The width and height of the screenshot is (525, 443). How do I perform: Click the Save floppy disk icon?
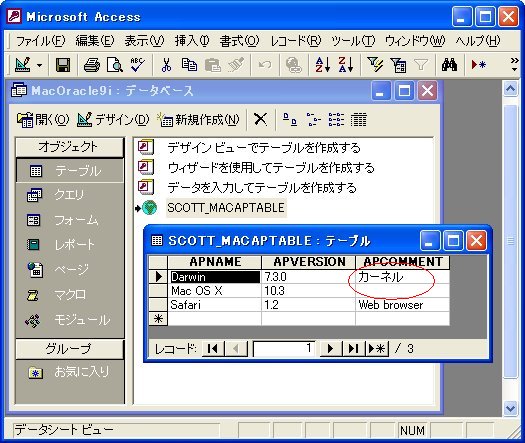pyautogui.click(x=63, y=65)
